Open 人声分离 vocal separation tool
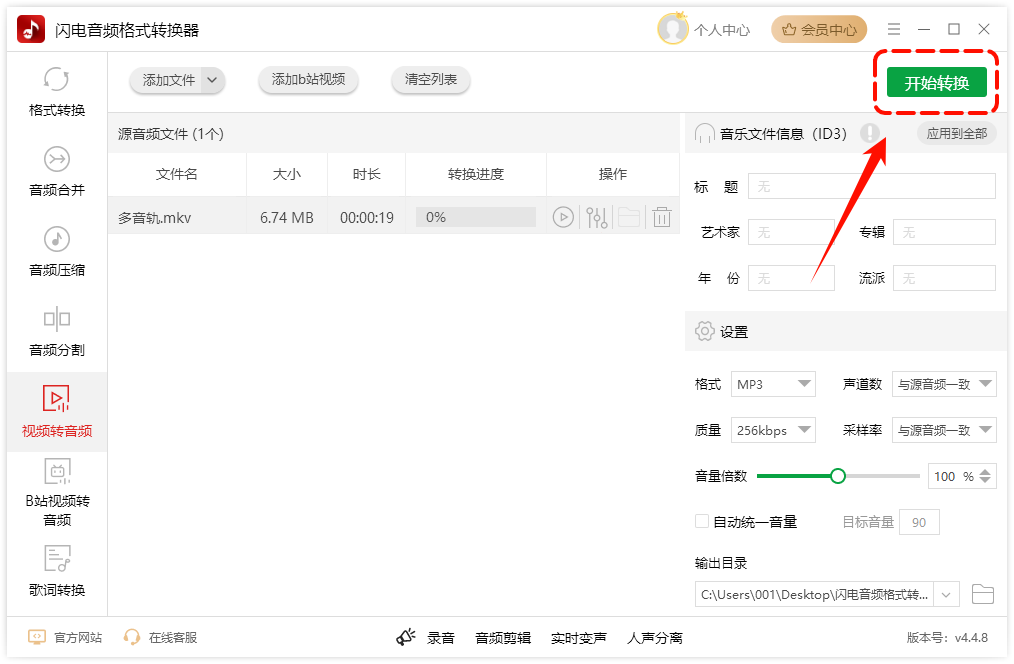The width and height of the screenshot is (1014, 664). [x=654, y=638]
